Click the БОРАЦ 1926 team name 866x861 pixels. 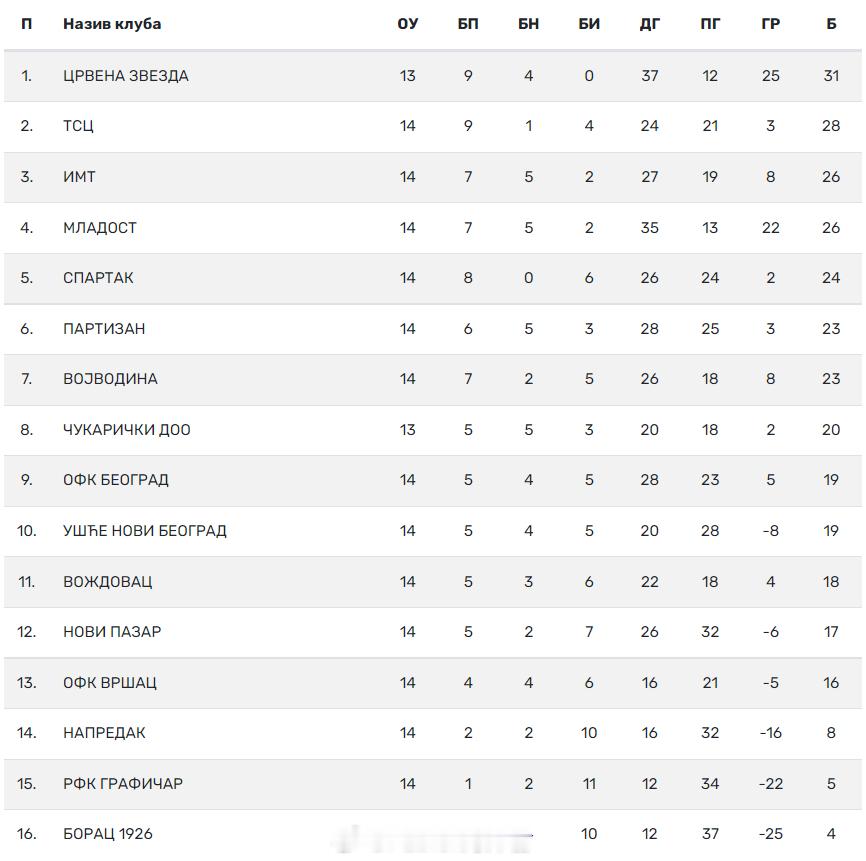coord(108,834)
